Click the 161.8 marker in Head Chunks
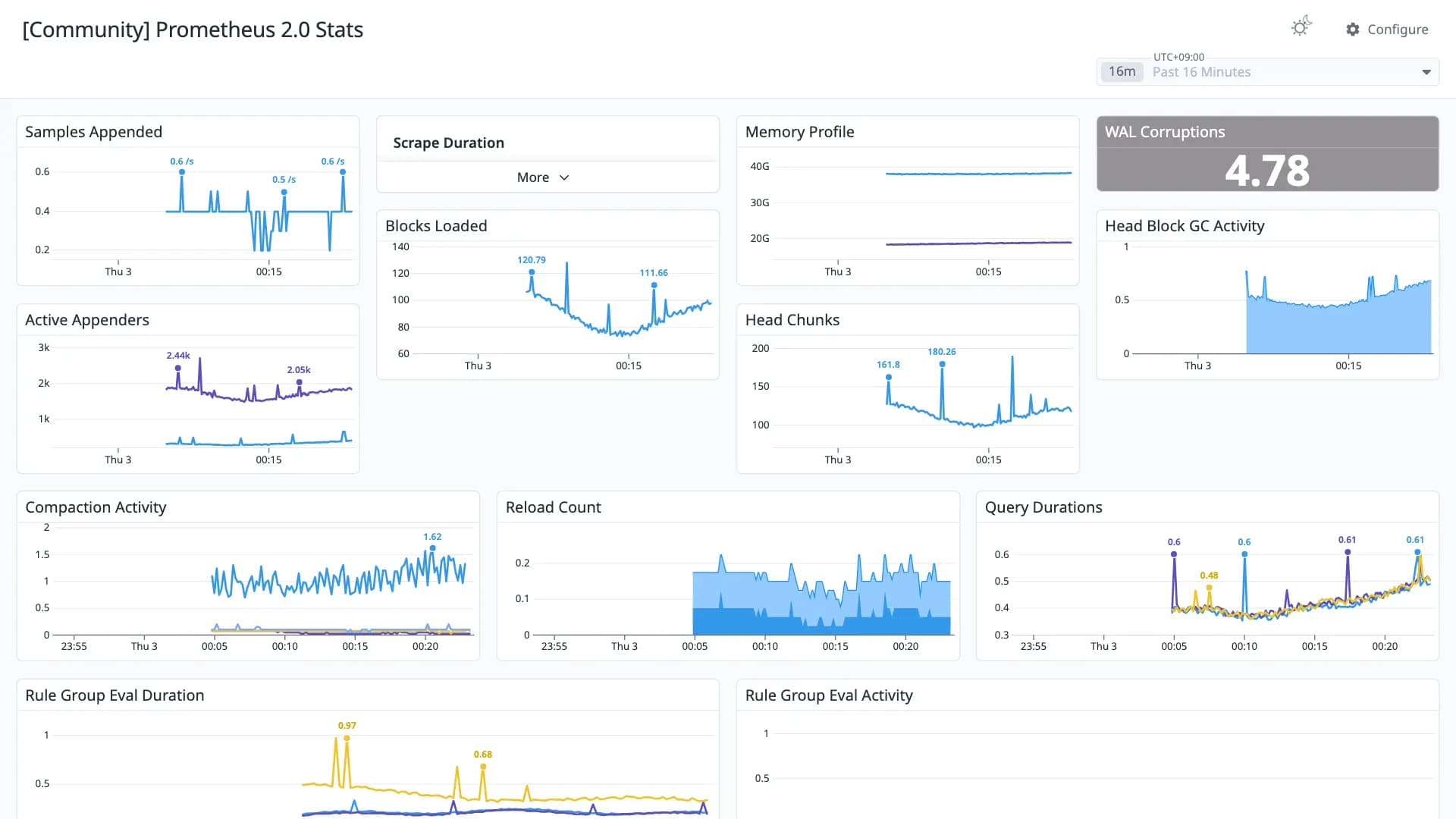Screen dimensions: 1456x819 coord(888,377)
